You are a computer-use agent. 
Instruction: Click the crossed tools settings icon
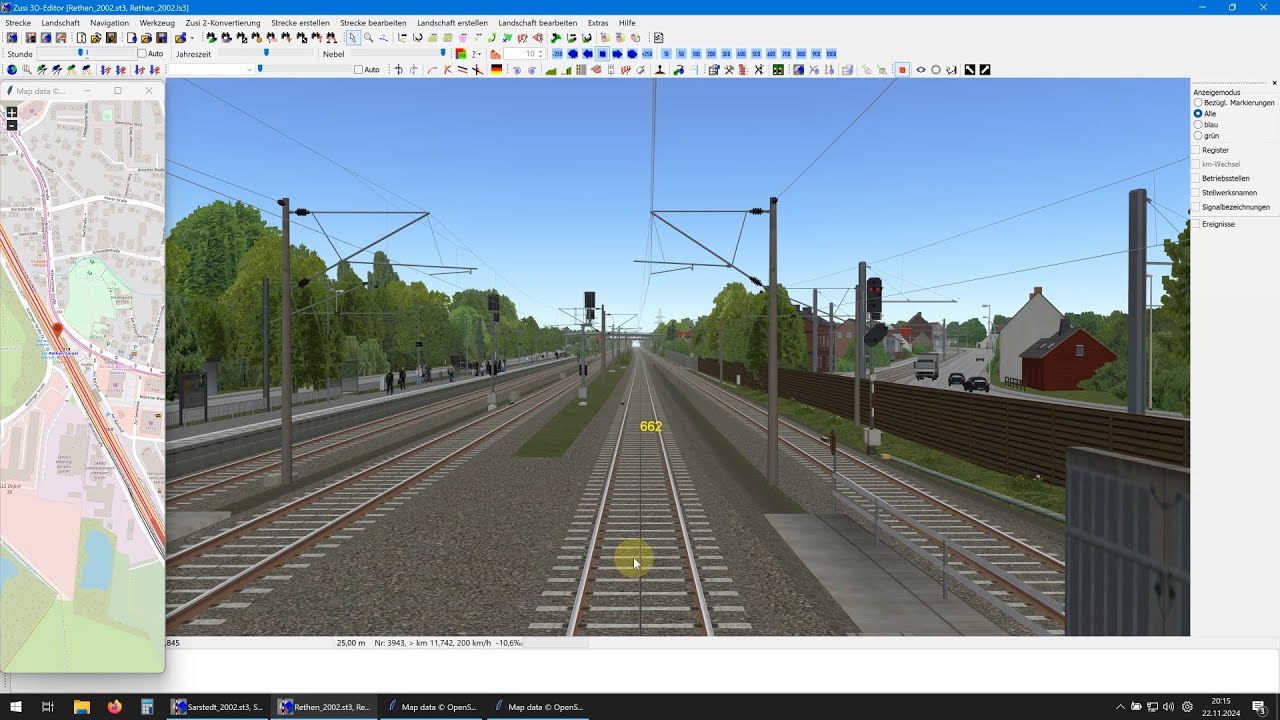[x=729, y=70]
